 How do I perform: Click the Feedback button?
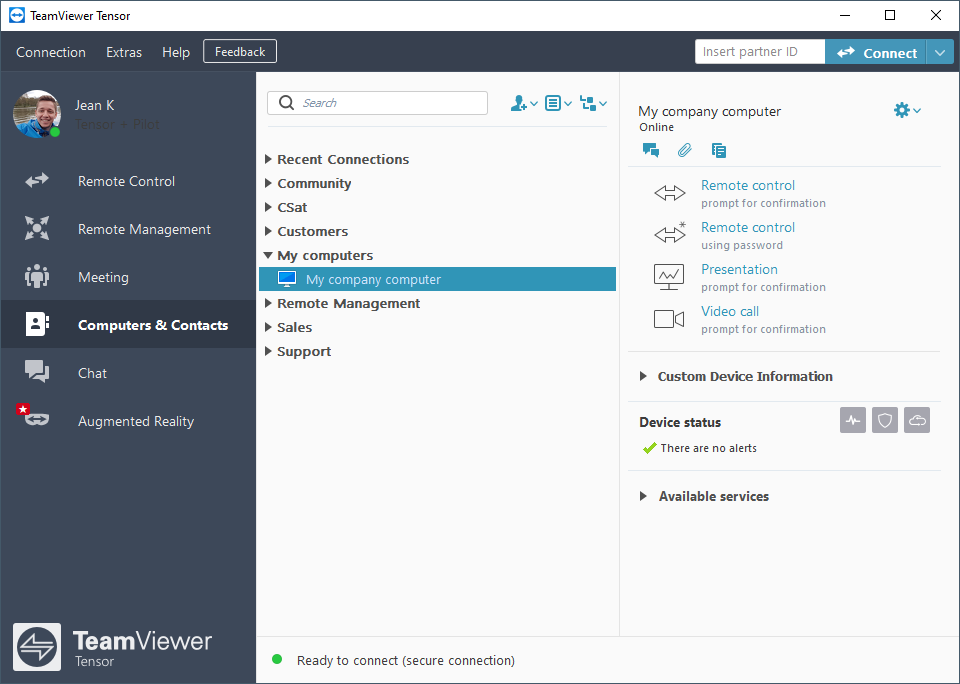(x=240, y=51)
